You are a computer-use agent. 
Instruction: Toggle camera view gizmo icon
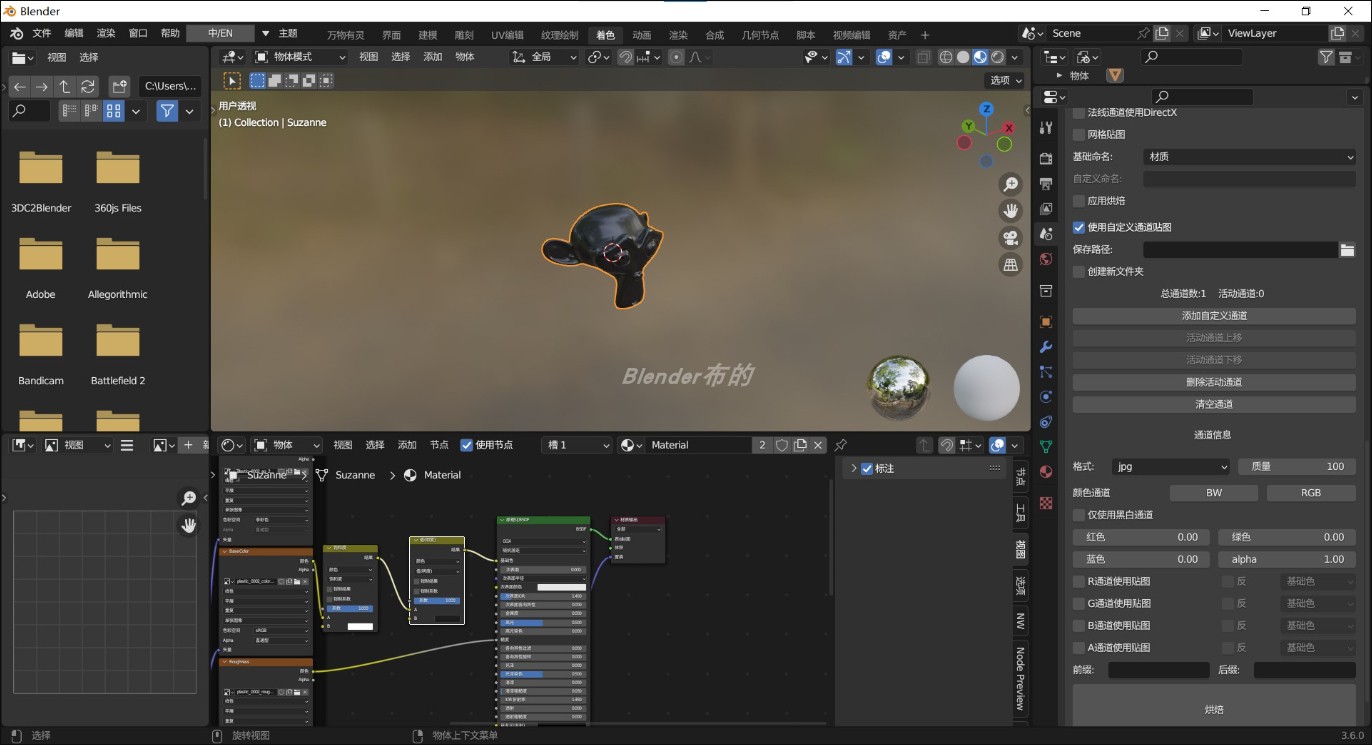click(x=1011, y=238)
